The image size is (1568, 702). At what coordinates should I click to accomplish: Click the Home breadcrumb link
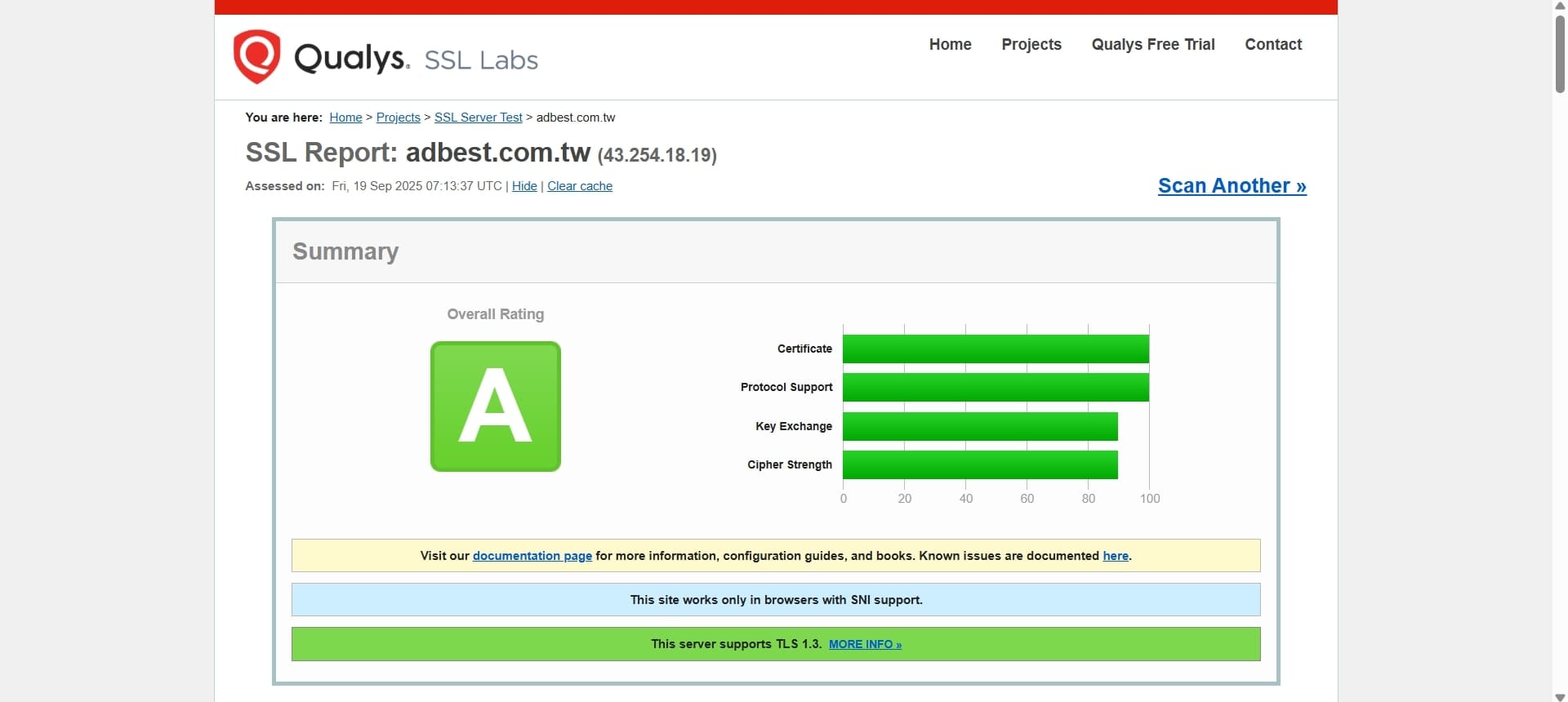tap(345, 118)
